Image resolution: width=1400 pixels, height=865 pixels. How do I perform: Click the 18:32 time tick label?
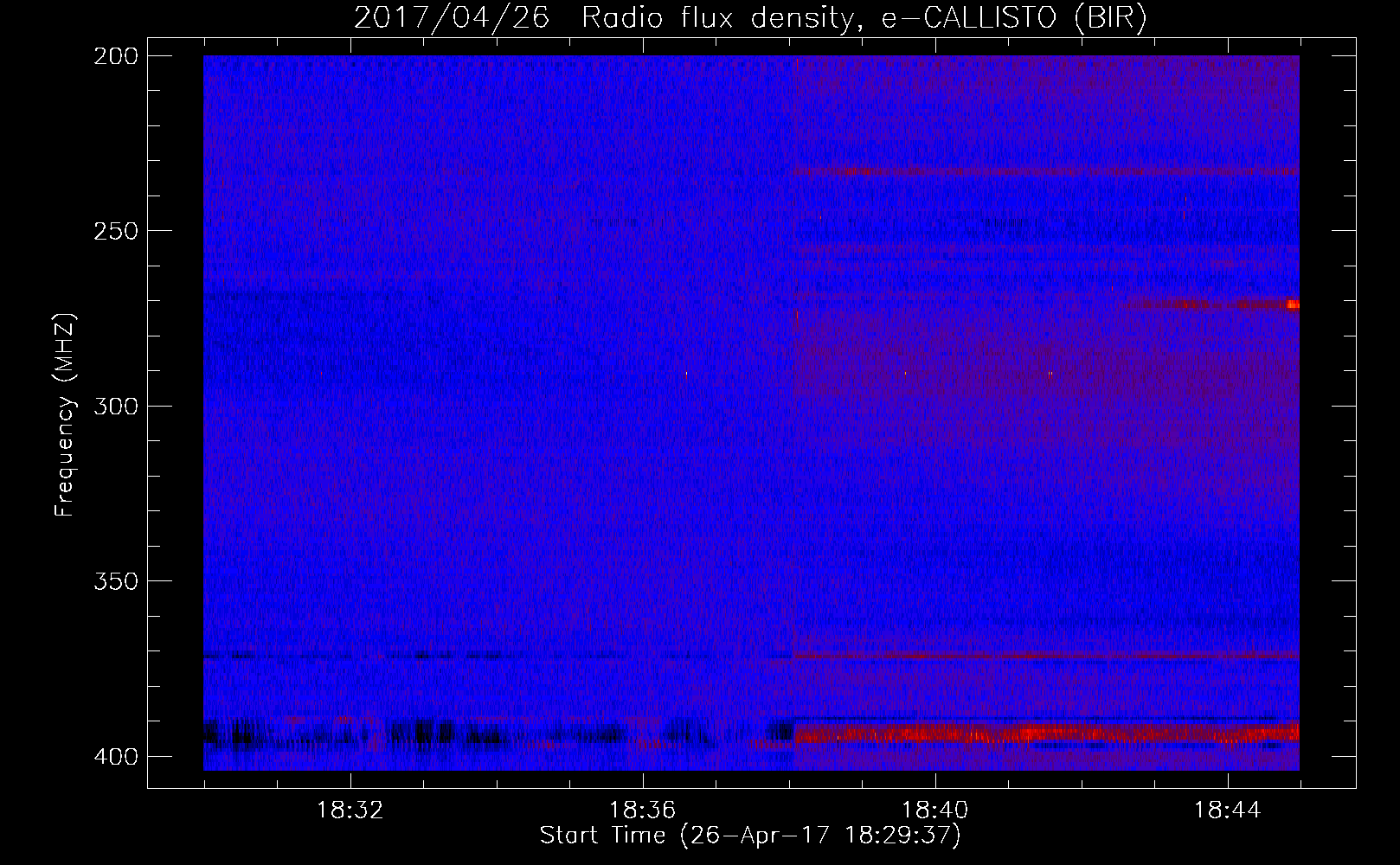pos(350,811)
